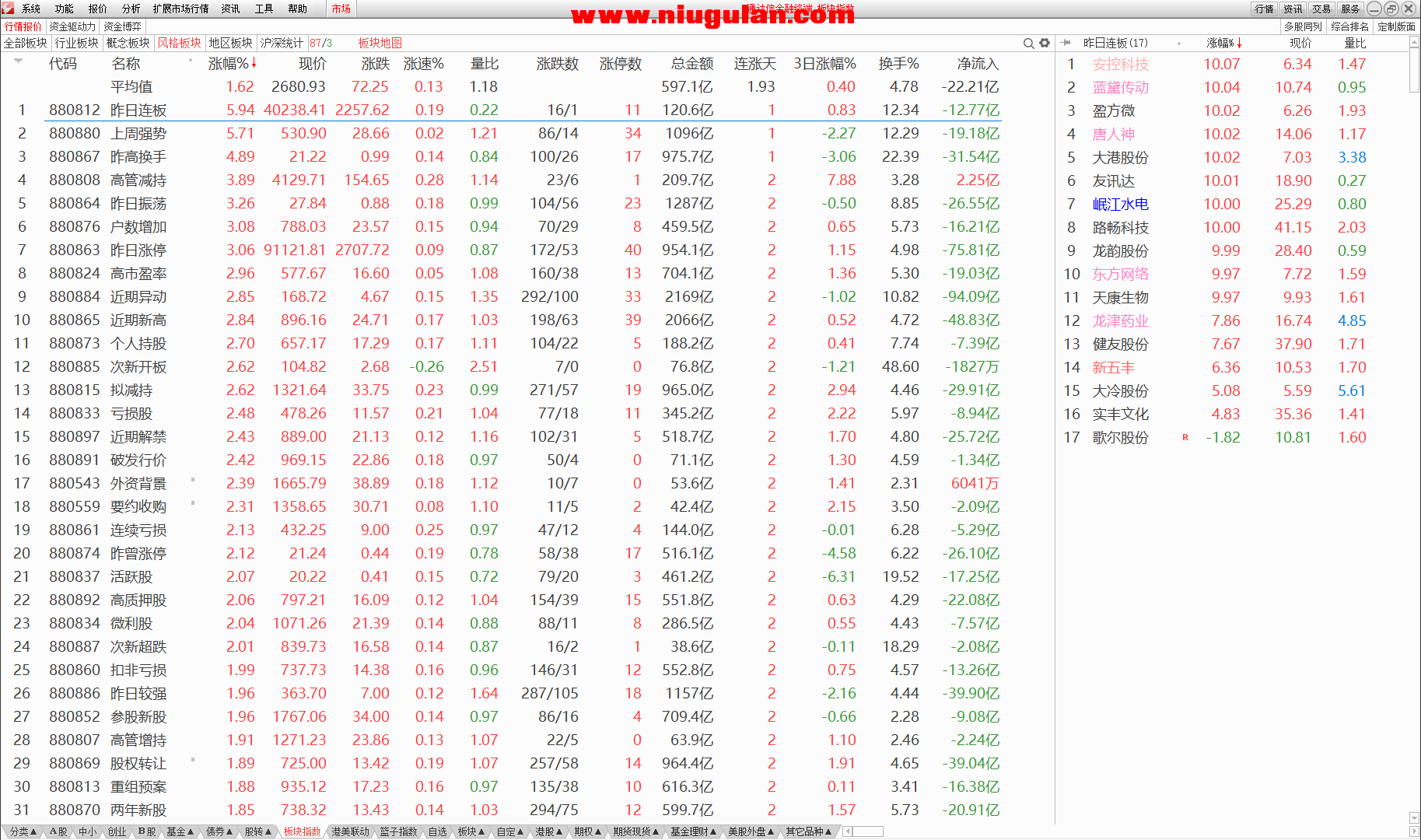Sort main table by 净流入 column
1421x840 pixels.
(977, 64)
